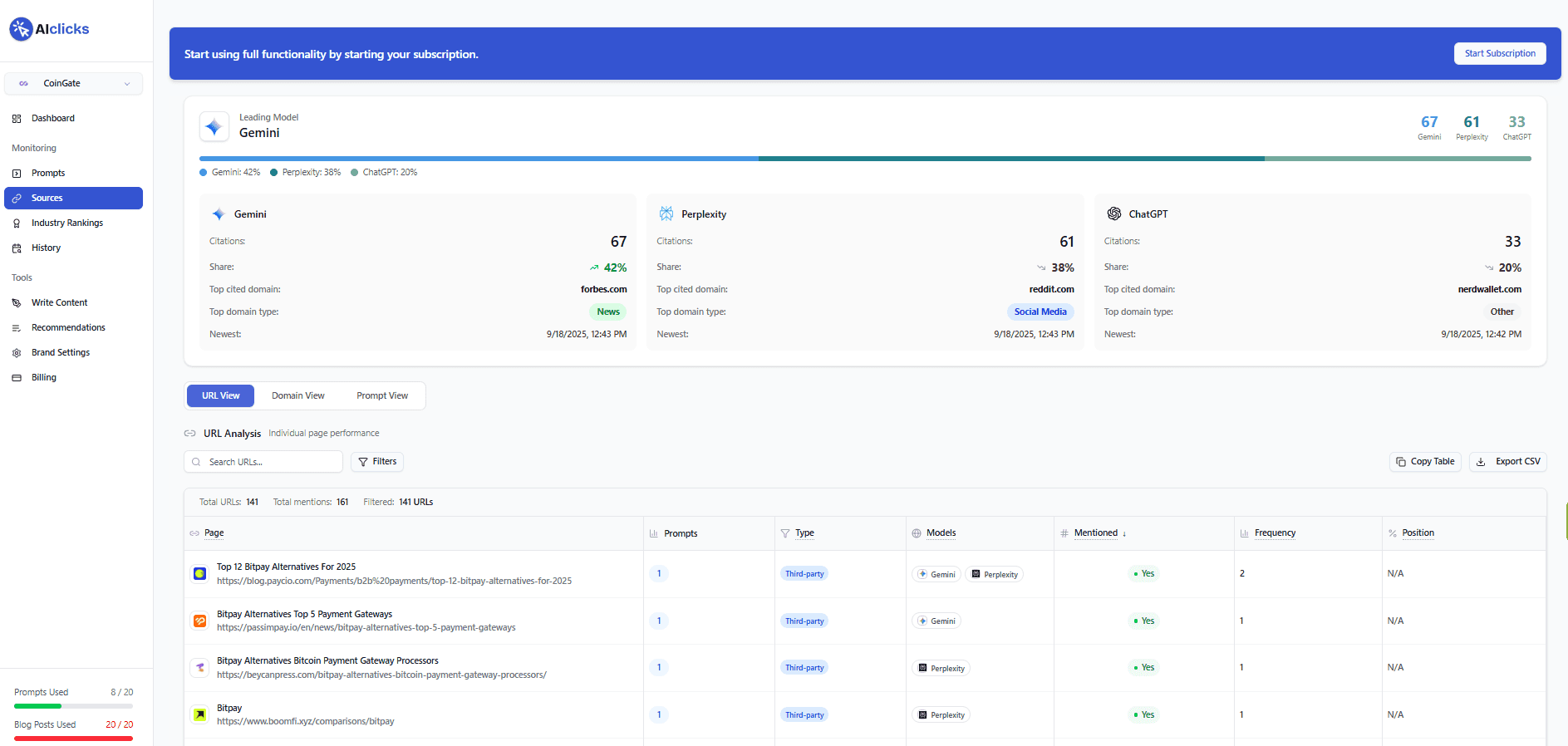
Task: Click the News domain type badge
Action: (608, 312)
